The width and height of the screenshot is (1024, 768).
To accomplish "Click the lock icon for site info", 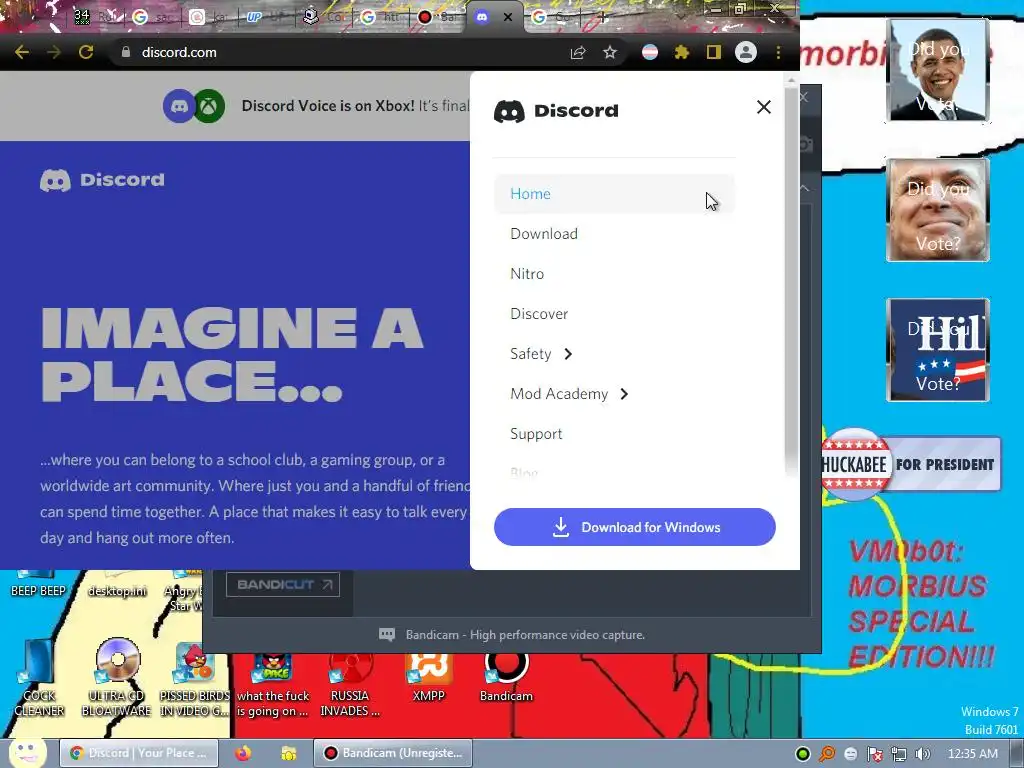I will 126,52.
